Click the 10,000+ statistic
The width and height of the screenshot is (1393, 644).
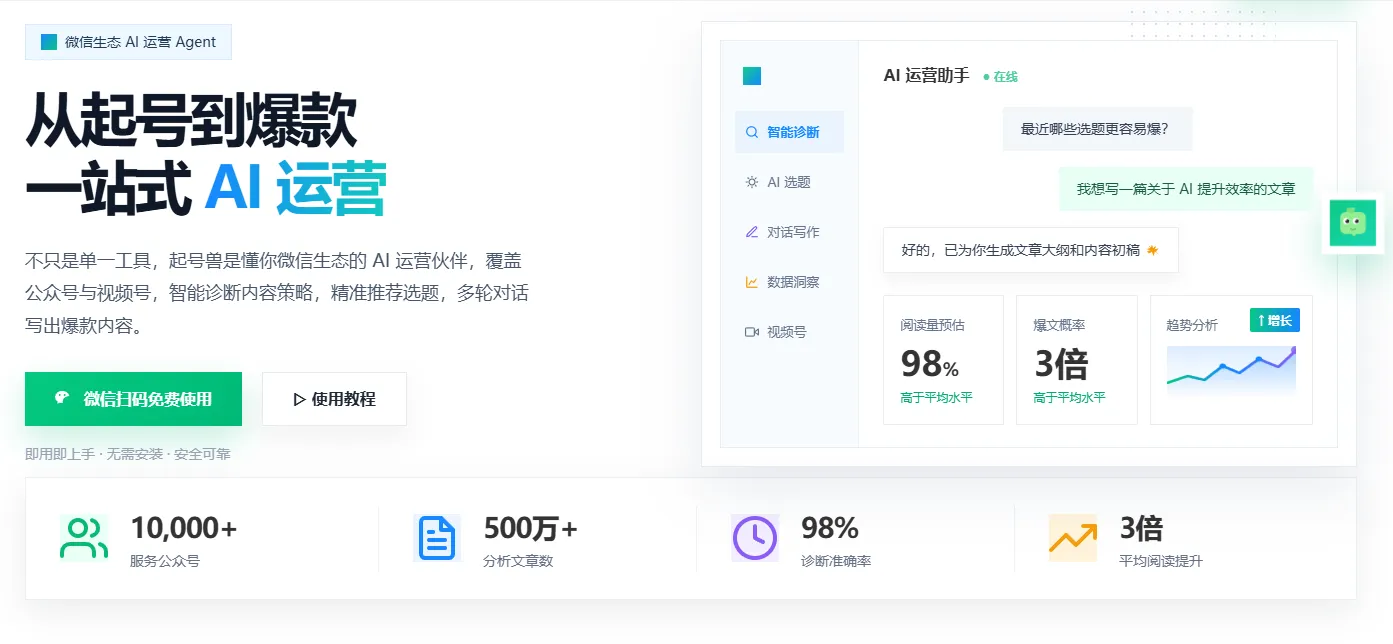[x=184, y=527]
